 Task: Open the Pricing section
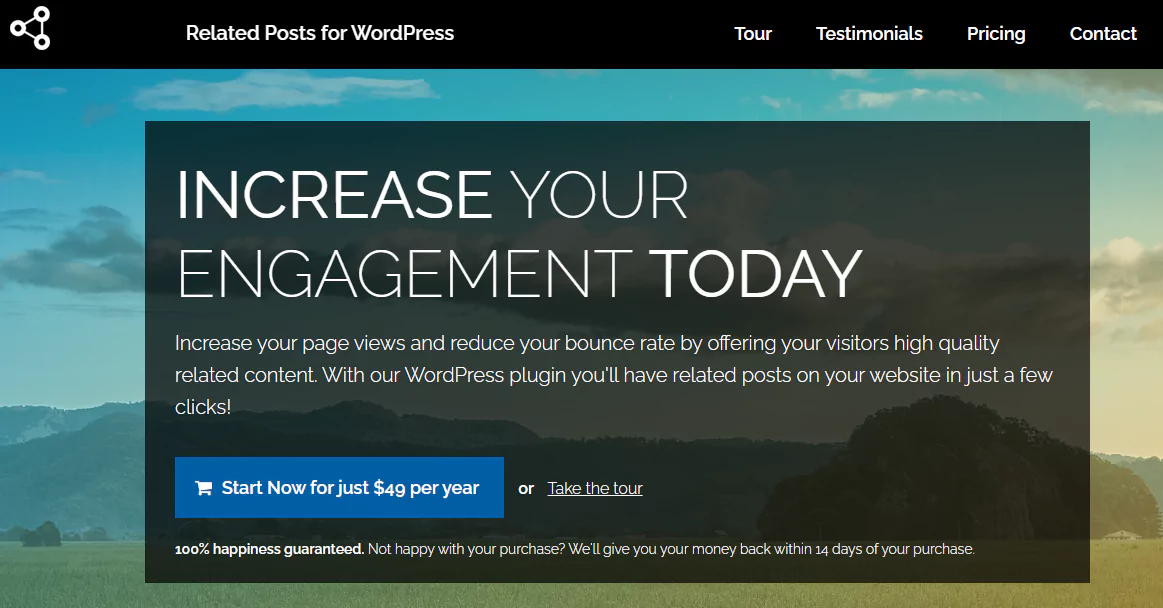pos(996,33)
